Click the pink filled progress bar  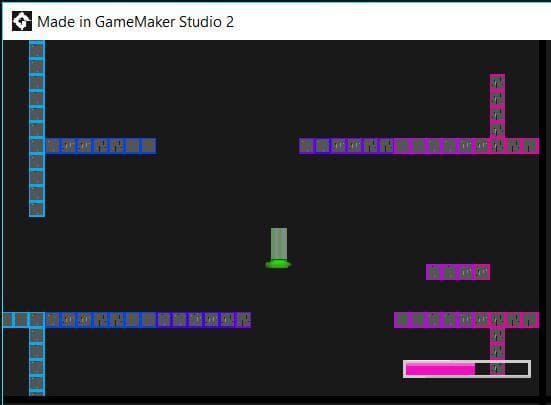[467, 369]
